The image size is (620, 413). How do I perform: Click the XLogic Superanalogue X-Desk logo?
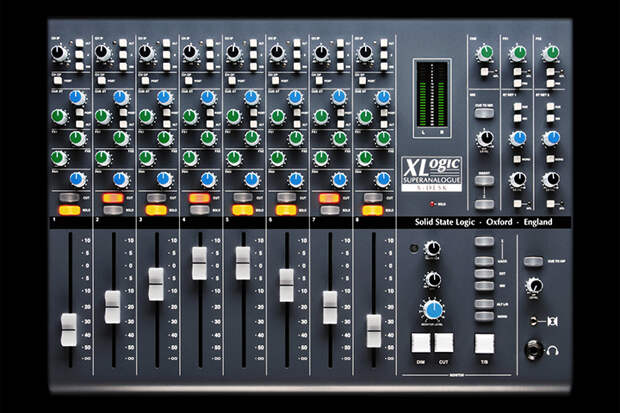click(431, 174)
